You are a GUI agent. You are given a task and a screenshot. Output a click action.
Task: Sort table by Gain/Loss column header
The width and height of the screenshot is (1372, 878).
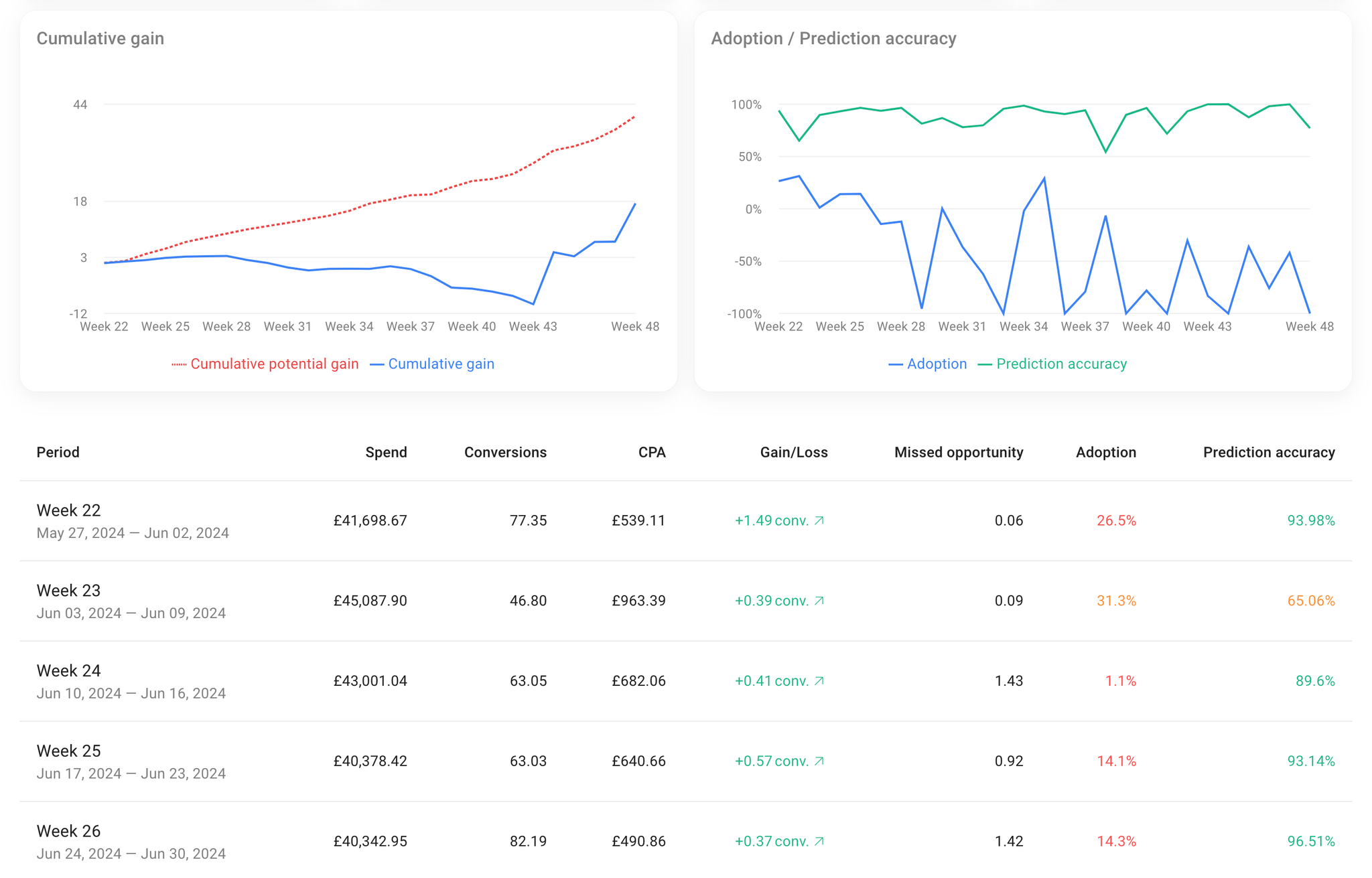pyautogui.click(x=794, y=452)
